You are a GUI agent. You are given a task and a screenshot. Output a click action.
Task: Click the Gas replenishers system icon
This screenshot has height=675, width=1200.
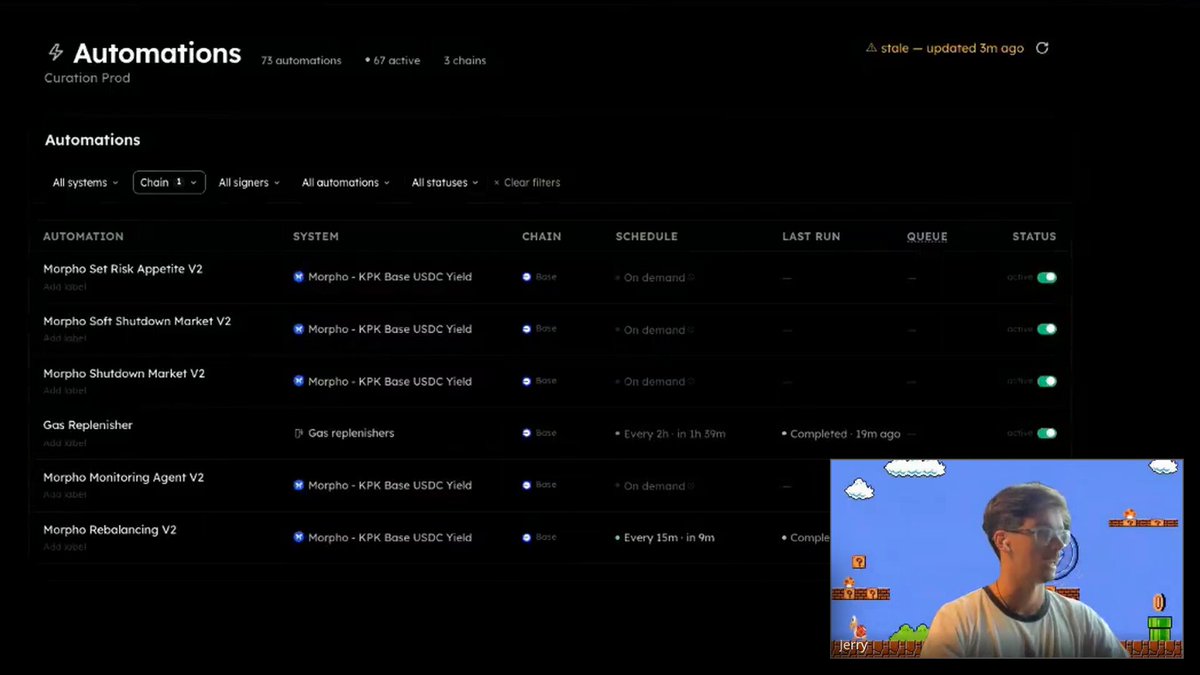pos(298,433)
